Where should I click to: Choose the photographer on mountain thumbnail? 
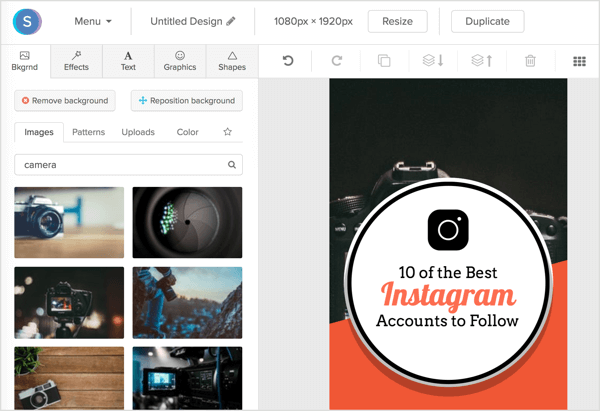(188, 303)
